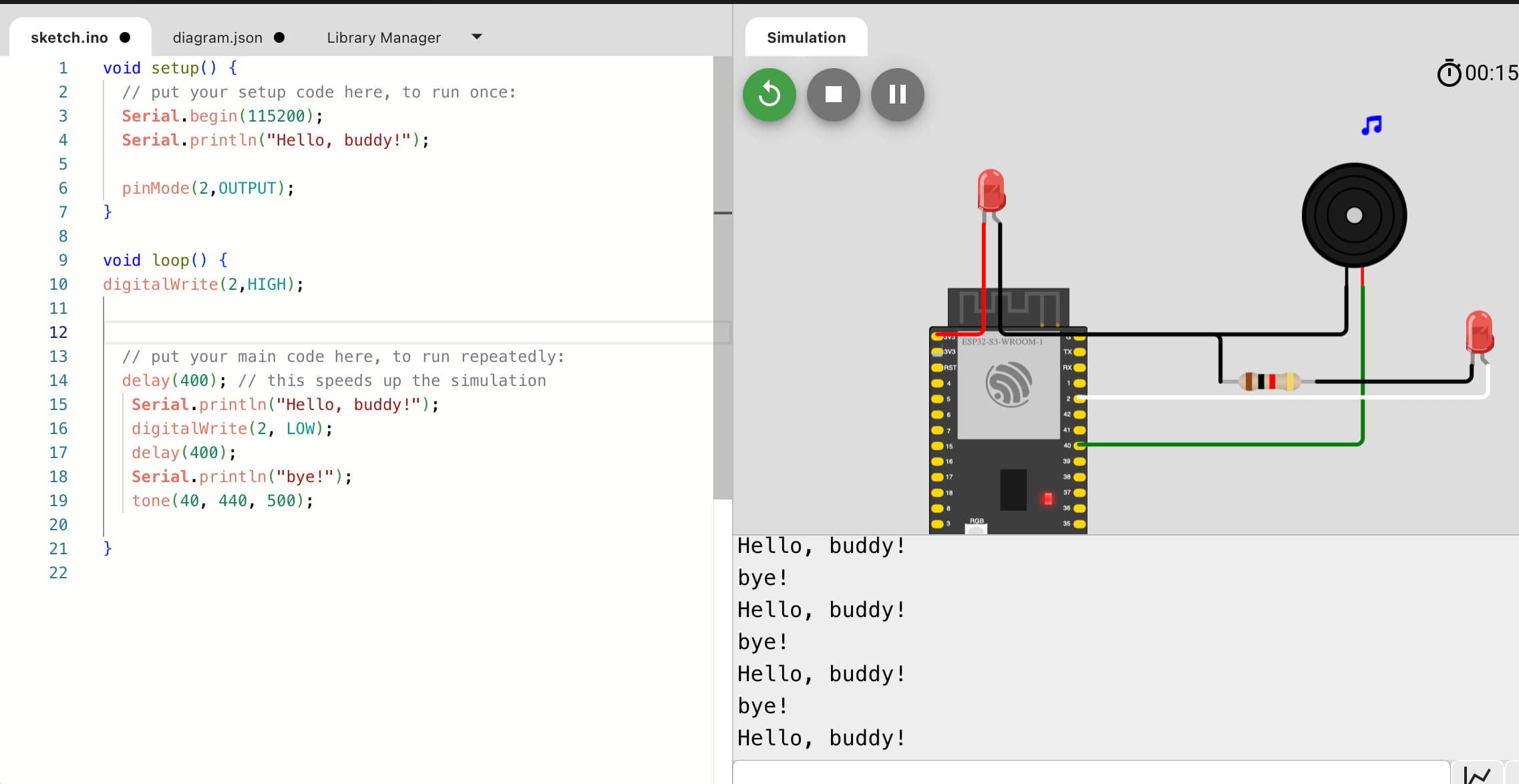Select the black buzzer component
The image size is (1519, 784).
pyautogui.click(x=1354, y=215)
